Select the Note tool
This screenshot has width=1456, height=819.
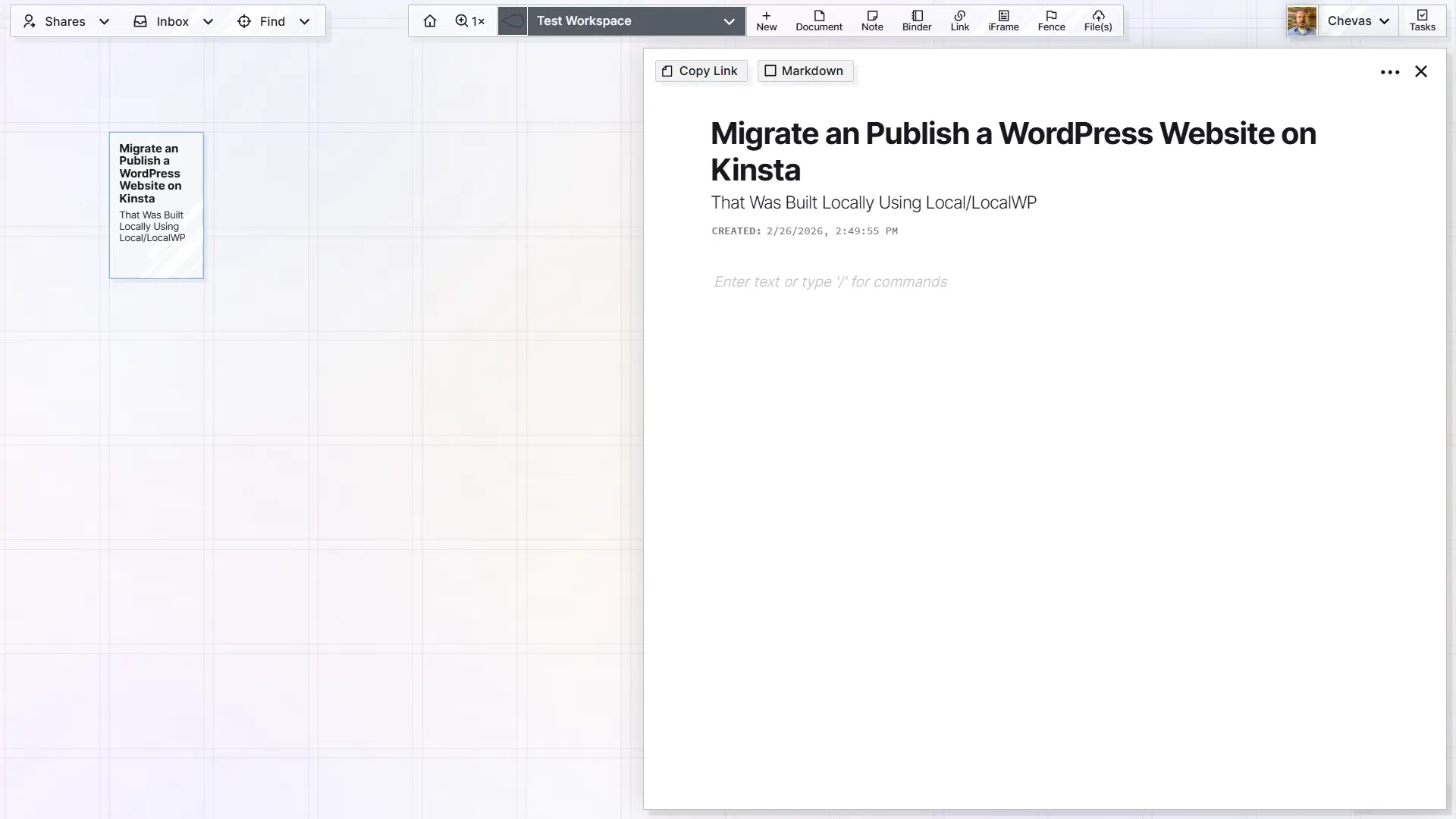point(872,20)
